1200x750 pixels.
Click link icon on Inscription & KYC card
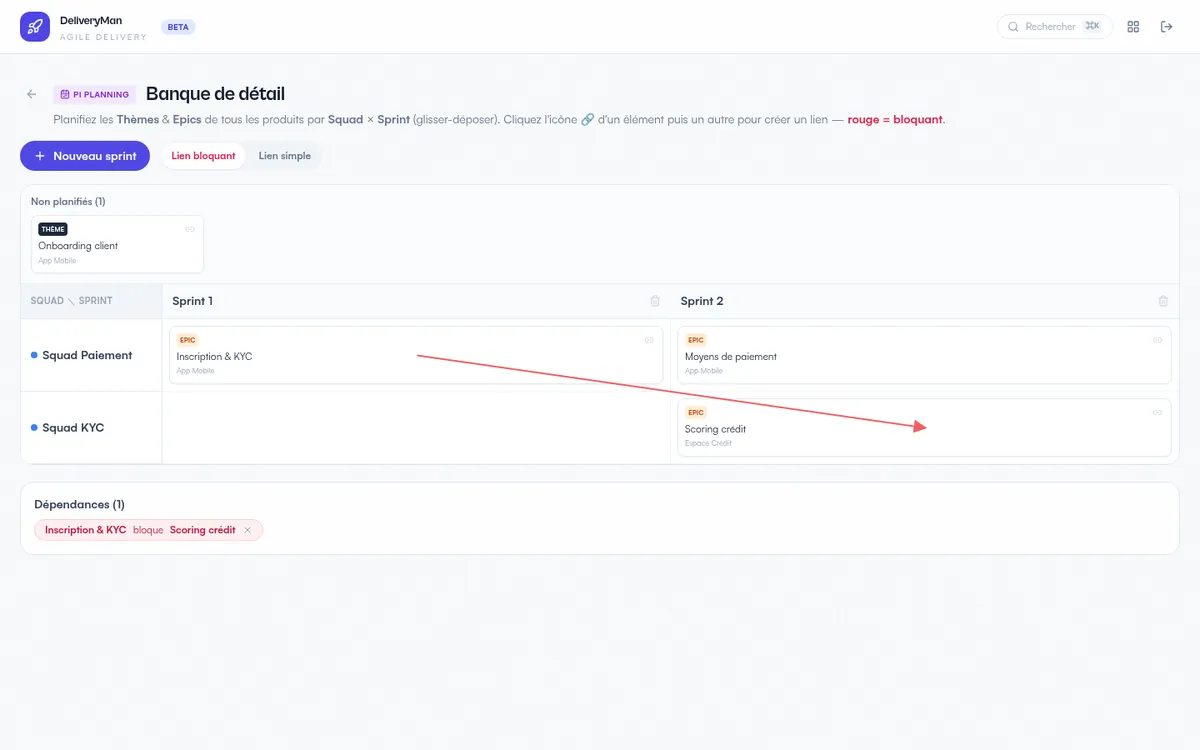pos(649,340)
